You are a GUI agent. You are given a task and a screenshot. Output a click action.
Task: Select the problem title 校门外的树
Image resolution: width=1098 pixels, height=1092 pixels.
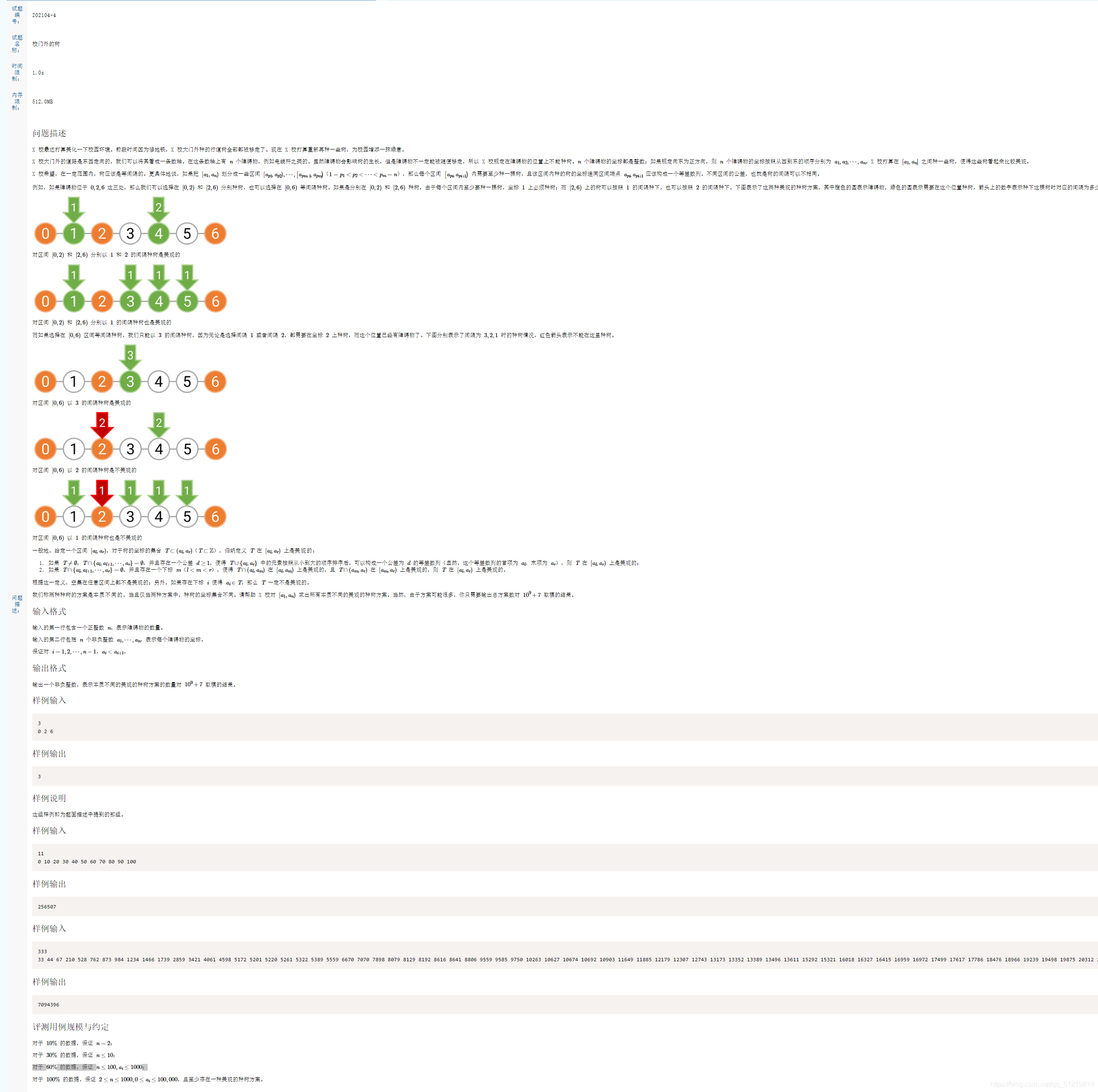coord(46,44)
